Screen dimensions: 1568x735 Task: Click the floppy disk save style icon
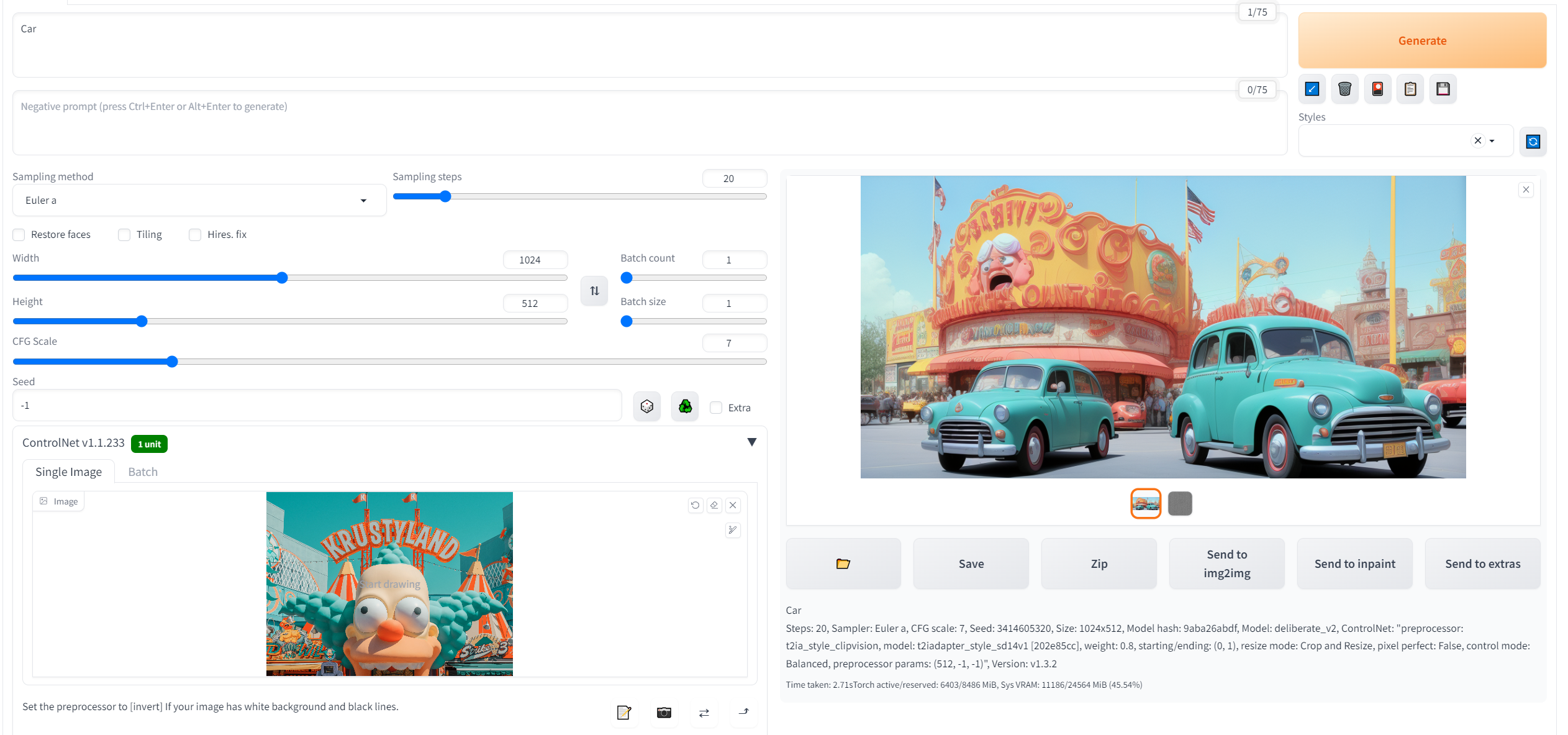[1443, 89]
